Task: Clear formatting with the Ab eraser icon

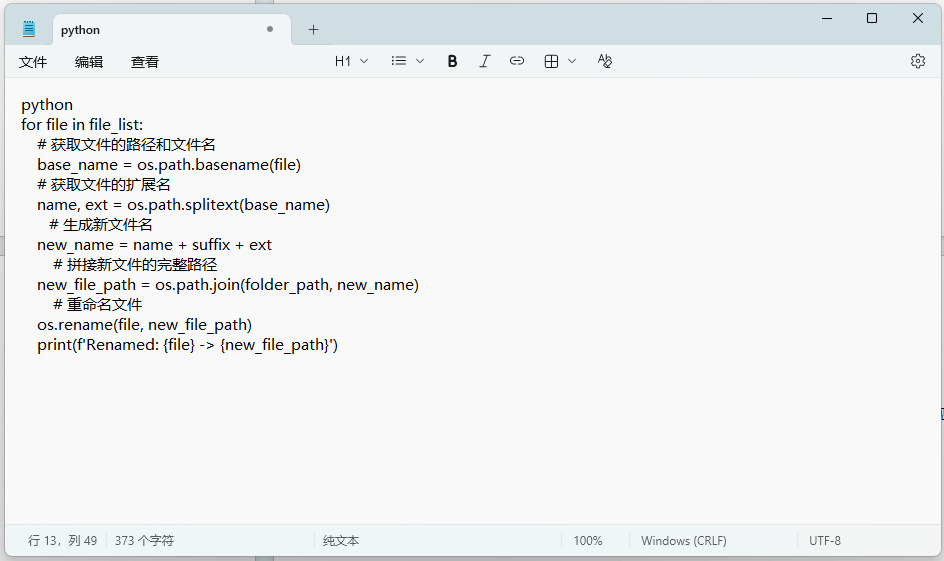Action: point(604,61)
